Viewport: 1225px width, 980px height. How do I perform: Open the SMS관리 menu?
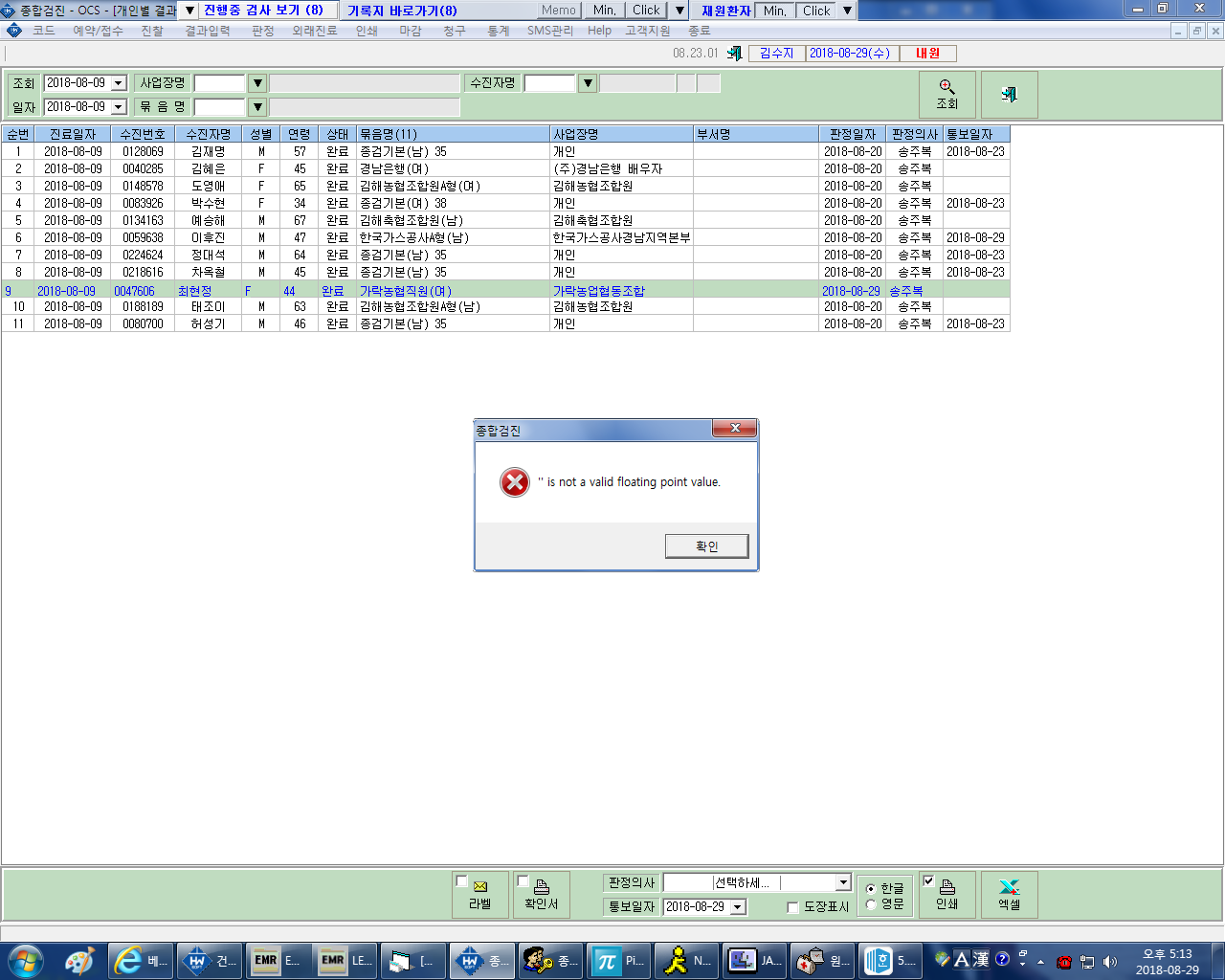(550, 31)
